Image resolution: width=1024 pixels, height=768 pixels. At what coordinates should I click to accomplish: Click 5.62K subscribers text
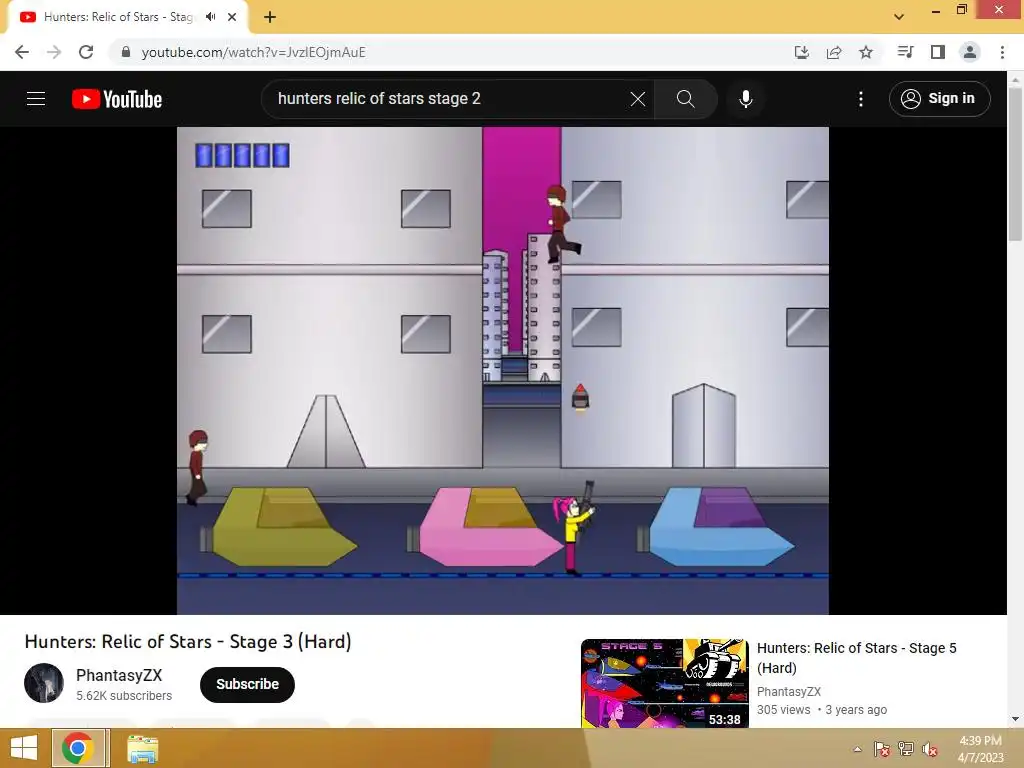124,696
